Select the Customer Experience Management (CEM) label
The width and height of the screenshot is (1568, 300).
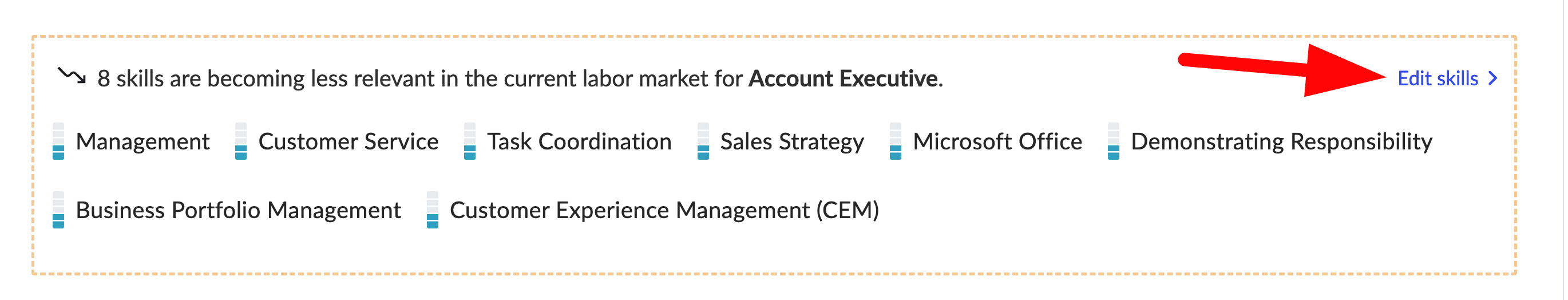(664, 211)
